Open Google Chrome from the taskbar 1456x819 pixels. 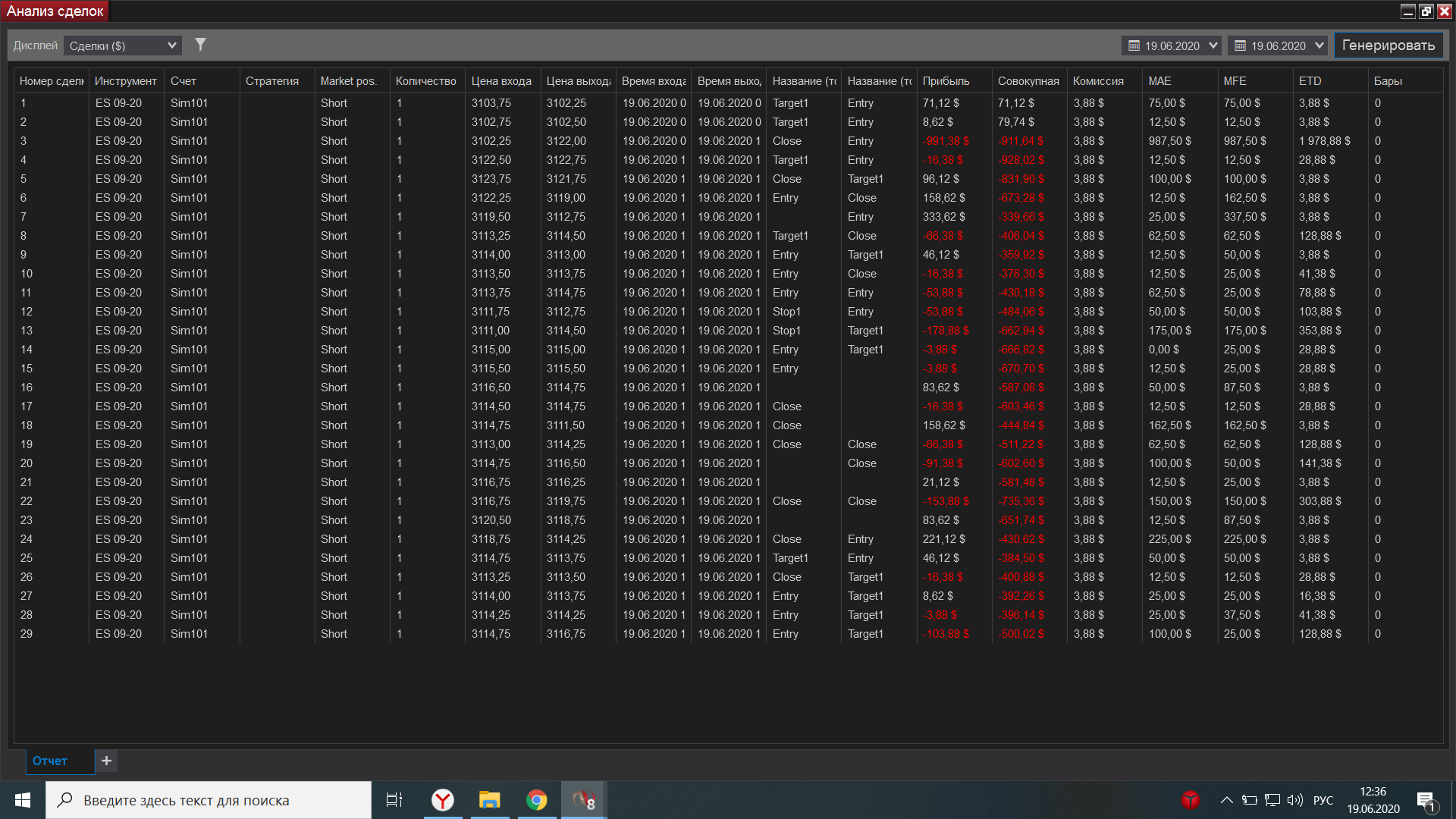coord(536,800)
